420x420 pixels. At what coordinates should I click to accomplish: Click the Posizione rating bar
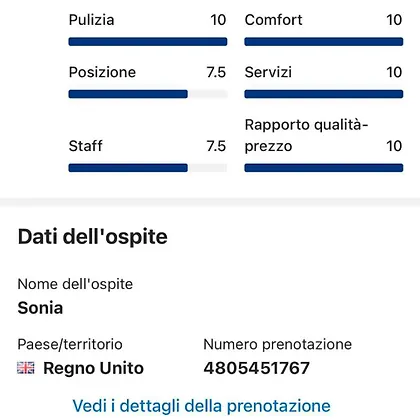pyautogui.click(x=148, y=94)
